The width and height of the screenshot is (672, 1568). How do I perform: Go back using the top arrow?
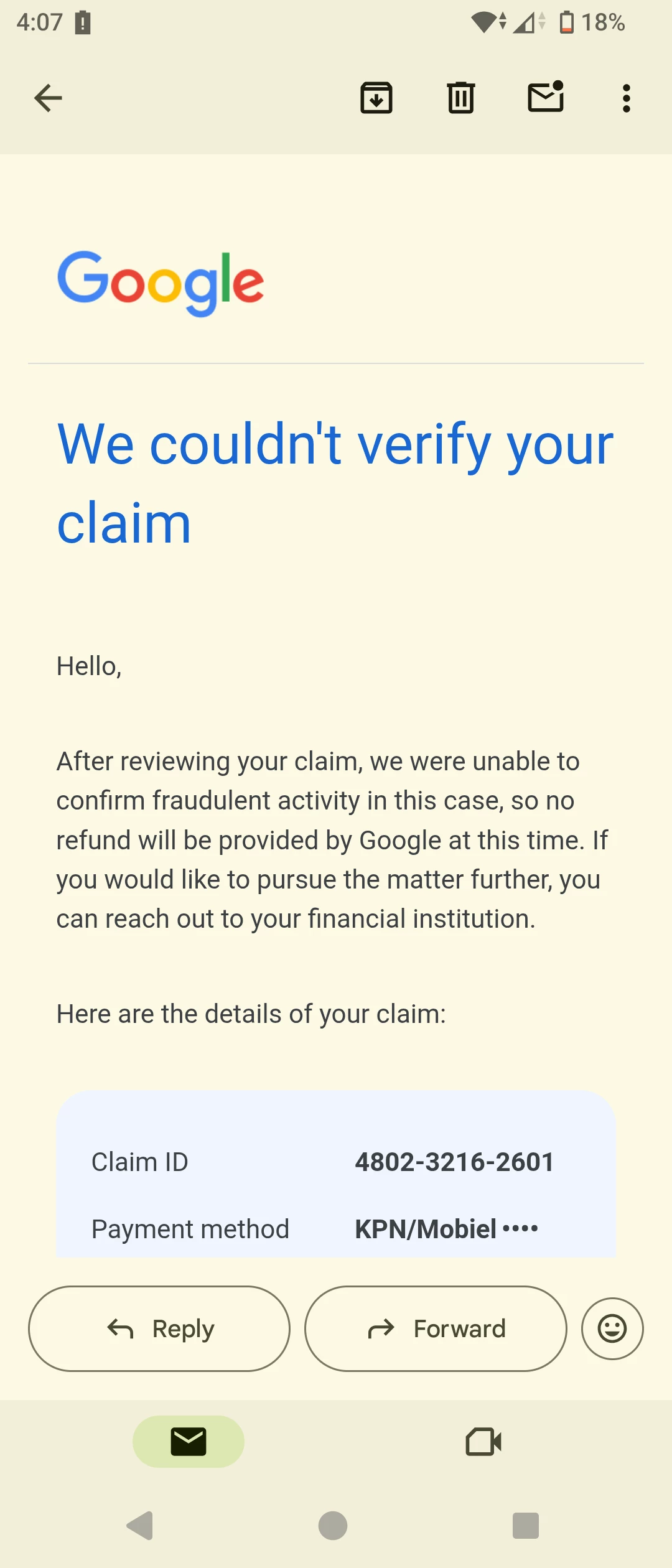(x=48, y=98)
